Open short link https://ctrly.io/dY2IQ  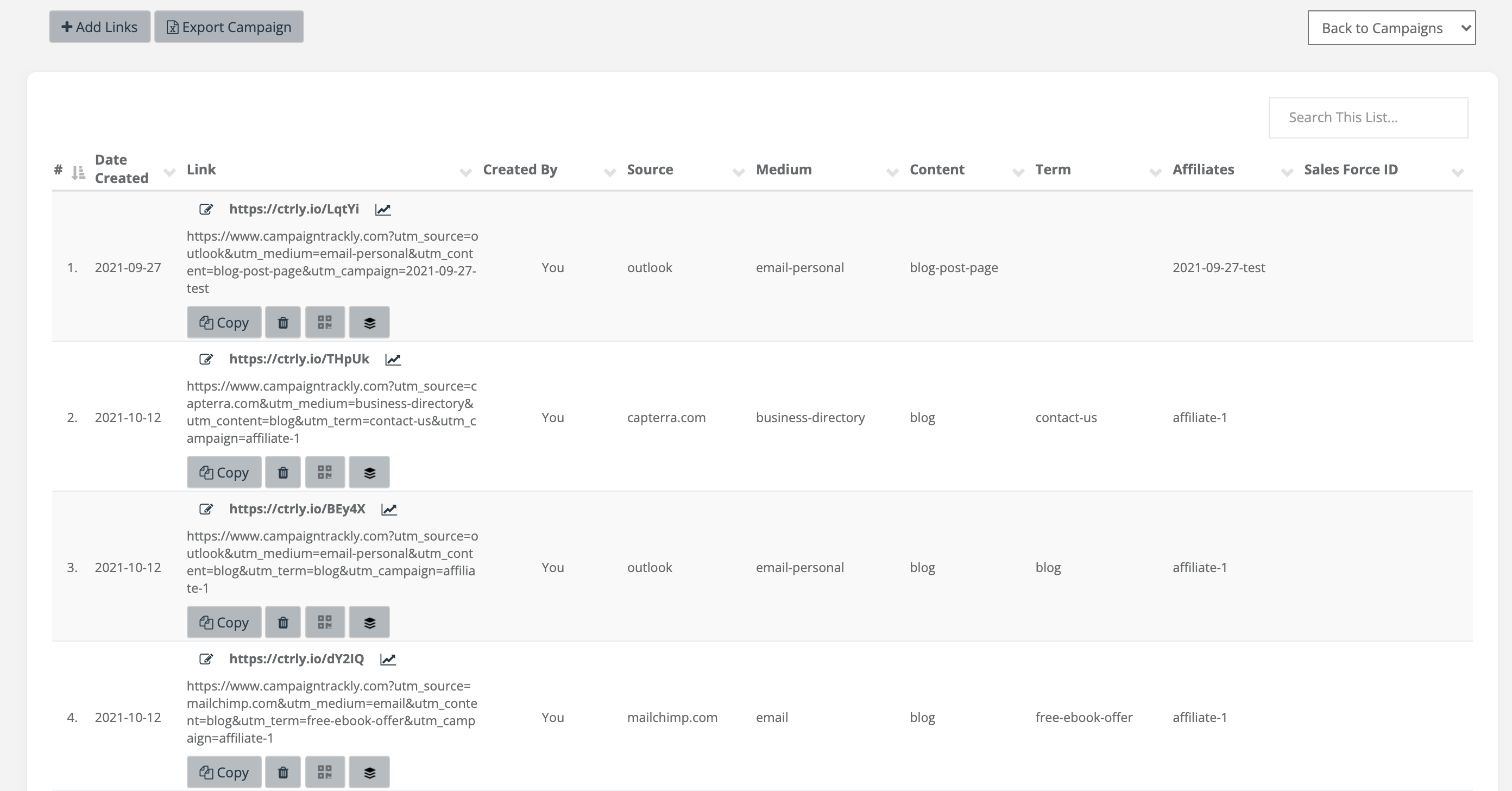coord(297,658)
